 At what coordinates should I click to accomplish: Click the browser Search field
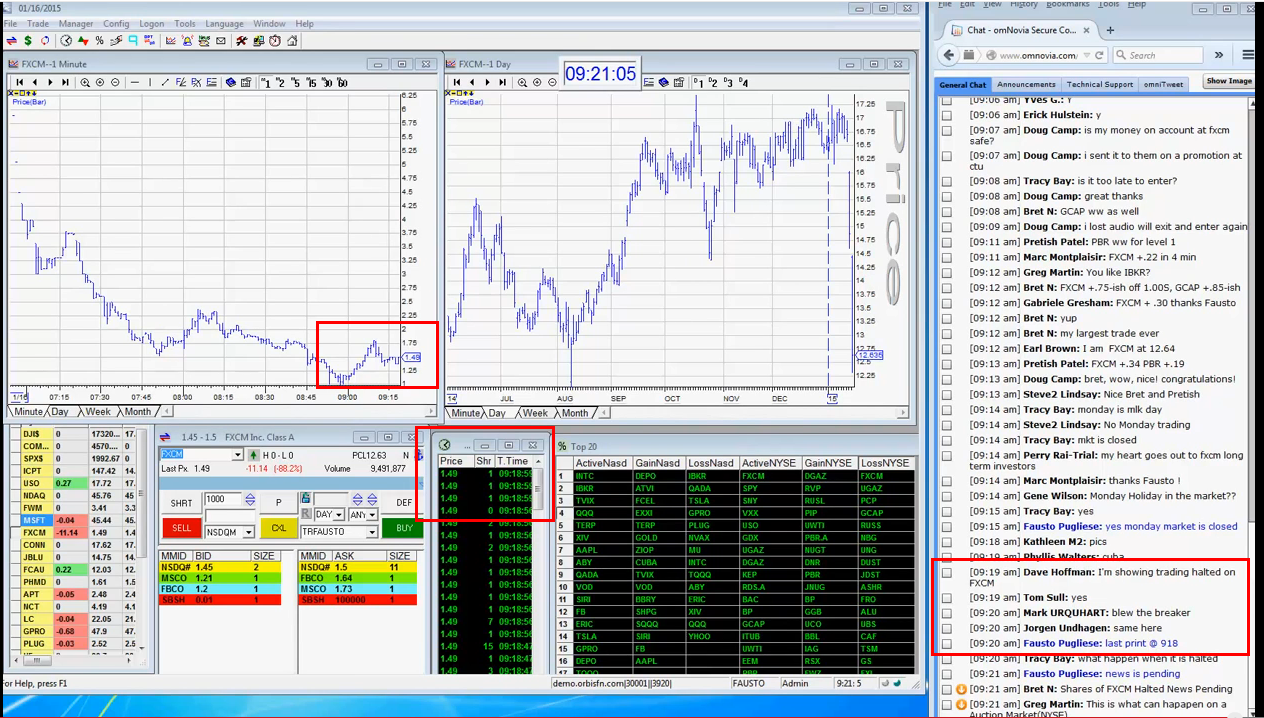click(1158, 55)
